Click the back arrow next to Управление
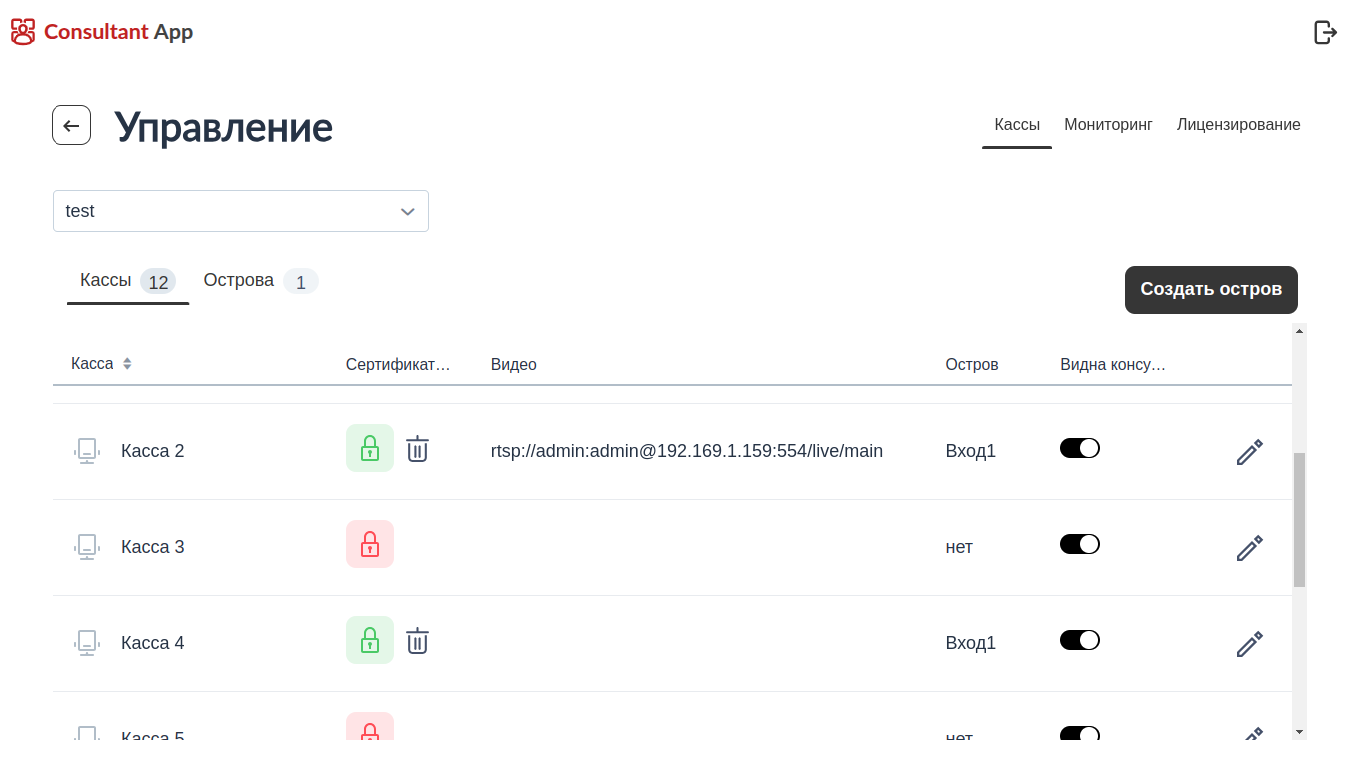 click(x=72, y=125)
